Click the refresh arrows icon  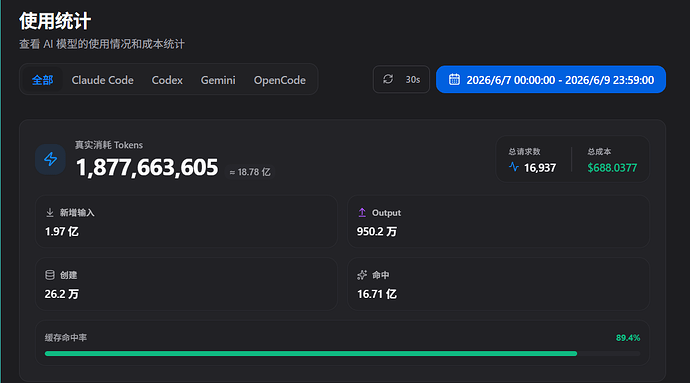click(x=388, y=79)
